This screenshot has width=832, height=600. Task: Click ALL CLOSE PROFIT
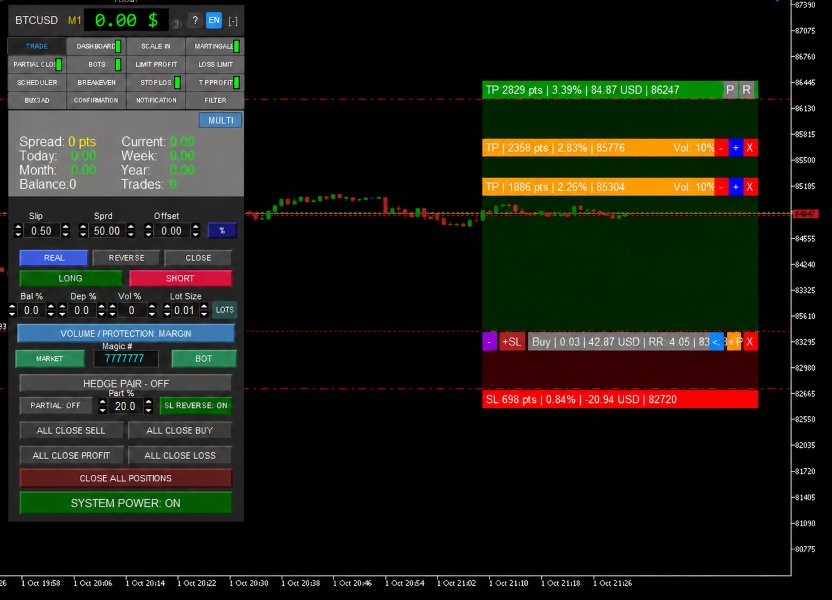(71, 455)
